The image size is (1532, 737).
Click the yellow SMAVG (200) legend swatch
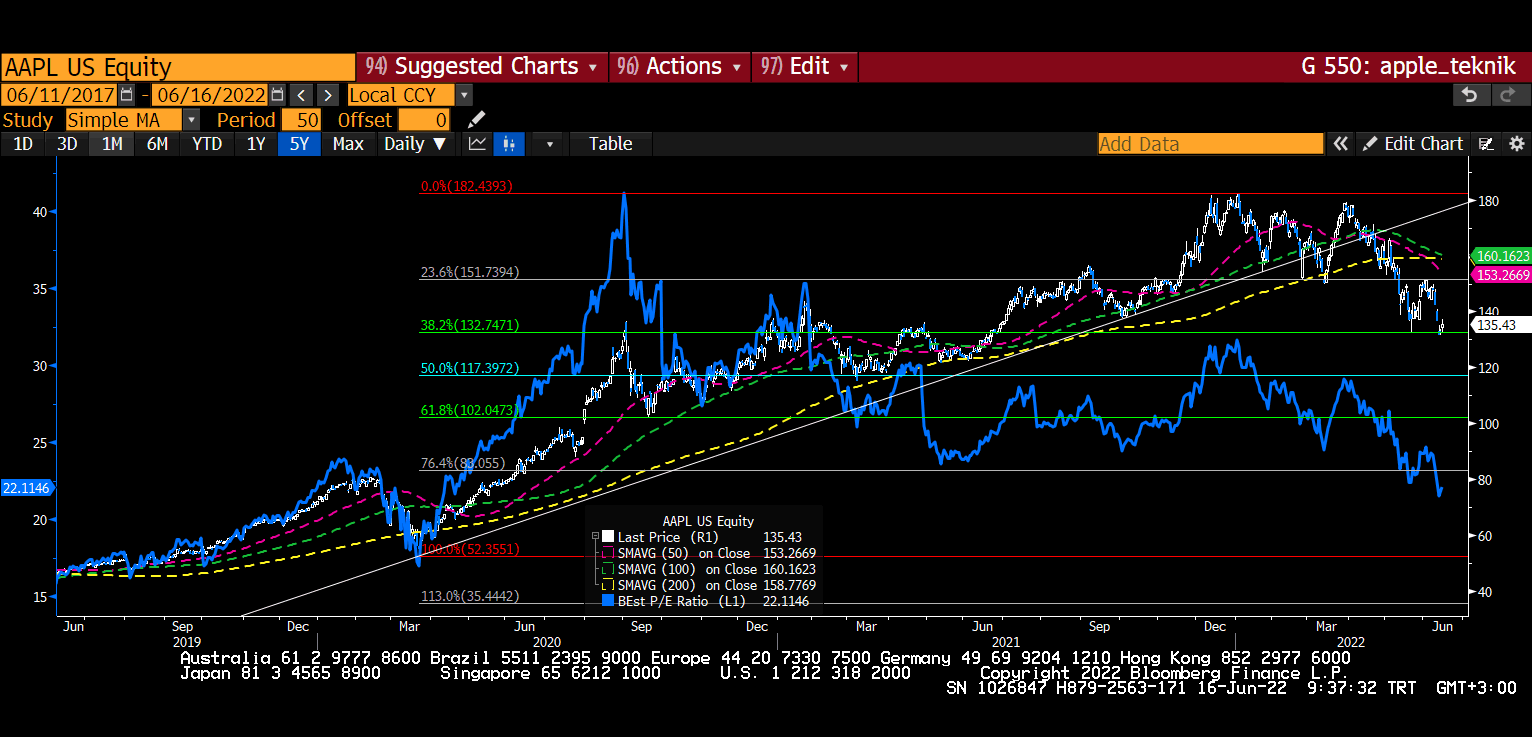pos(608,585)
